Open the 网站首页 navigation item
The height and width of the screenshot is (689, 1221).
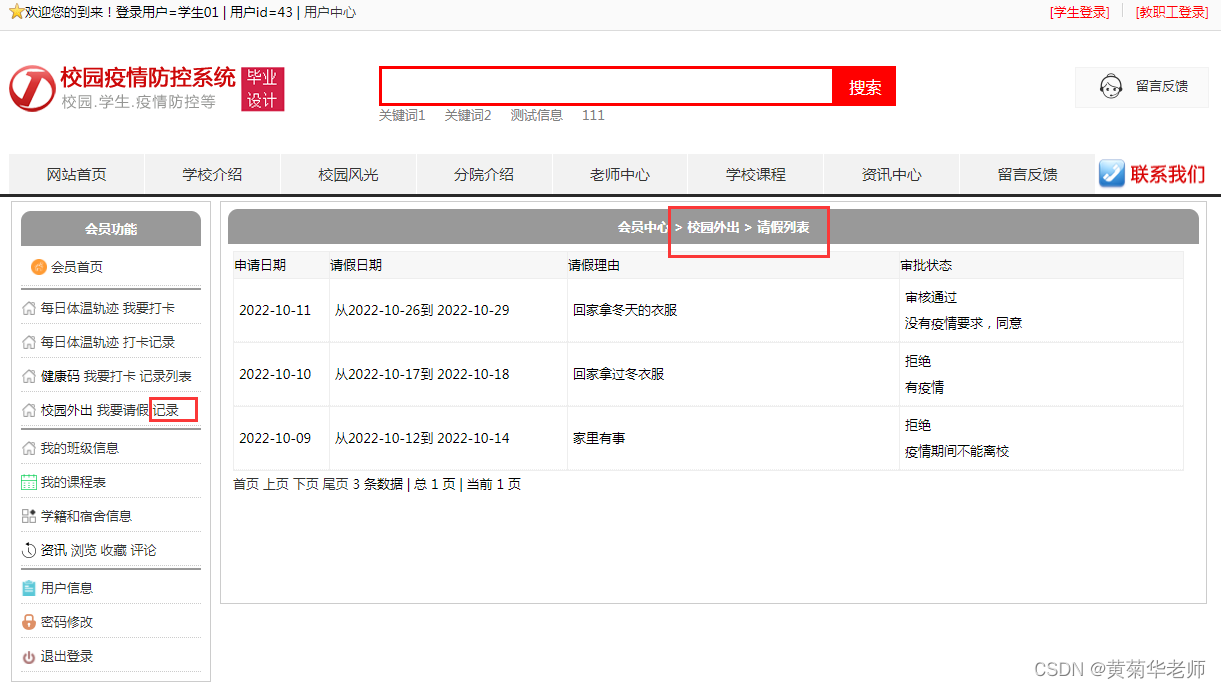tap(77, 174)
